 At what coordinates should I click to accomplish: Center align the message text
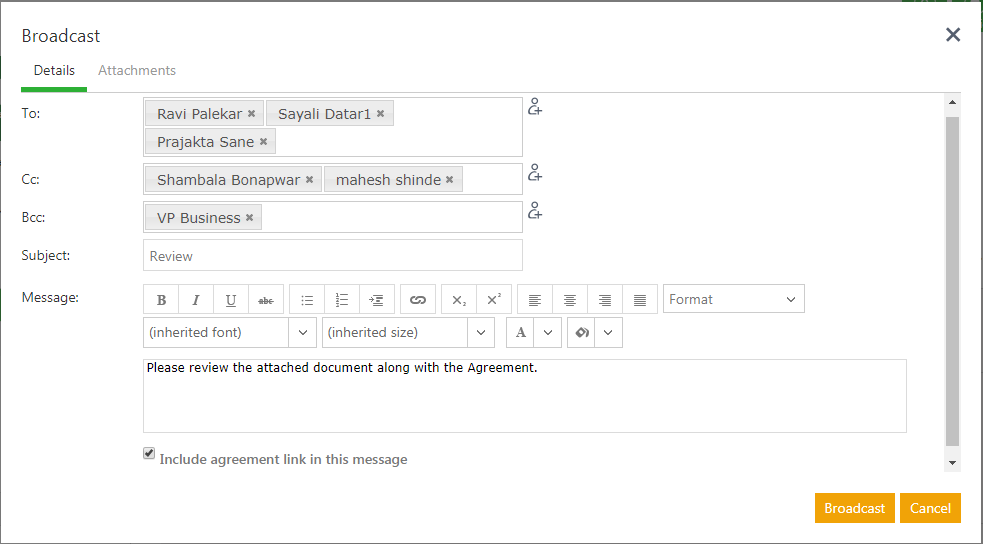(570, 300)
